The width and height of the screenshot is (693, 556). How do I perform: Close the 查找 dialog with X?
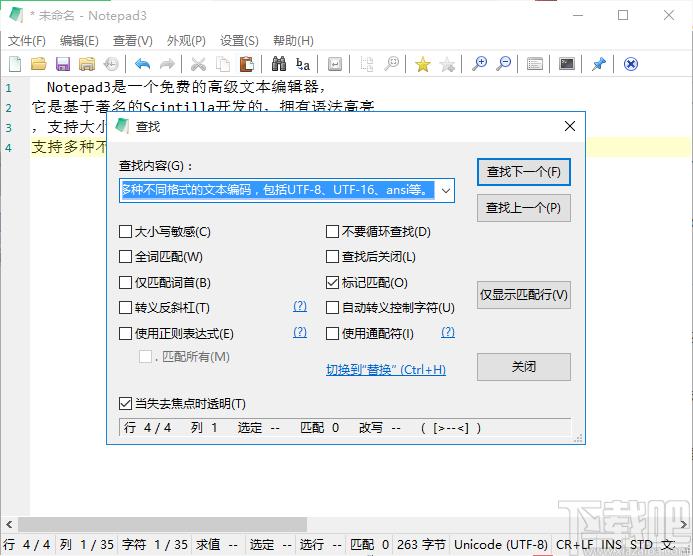570,126
